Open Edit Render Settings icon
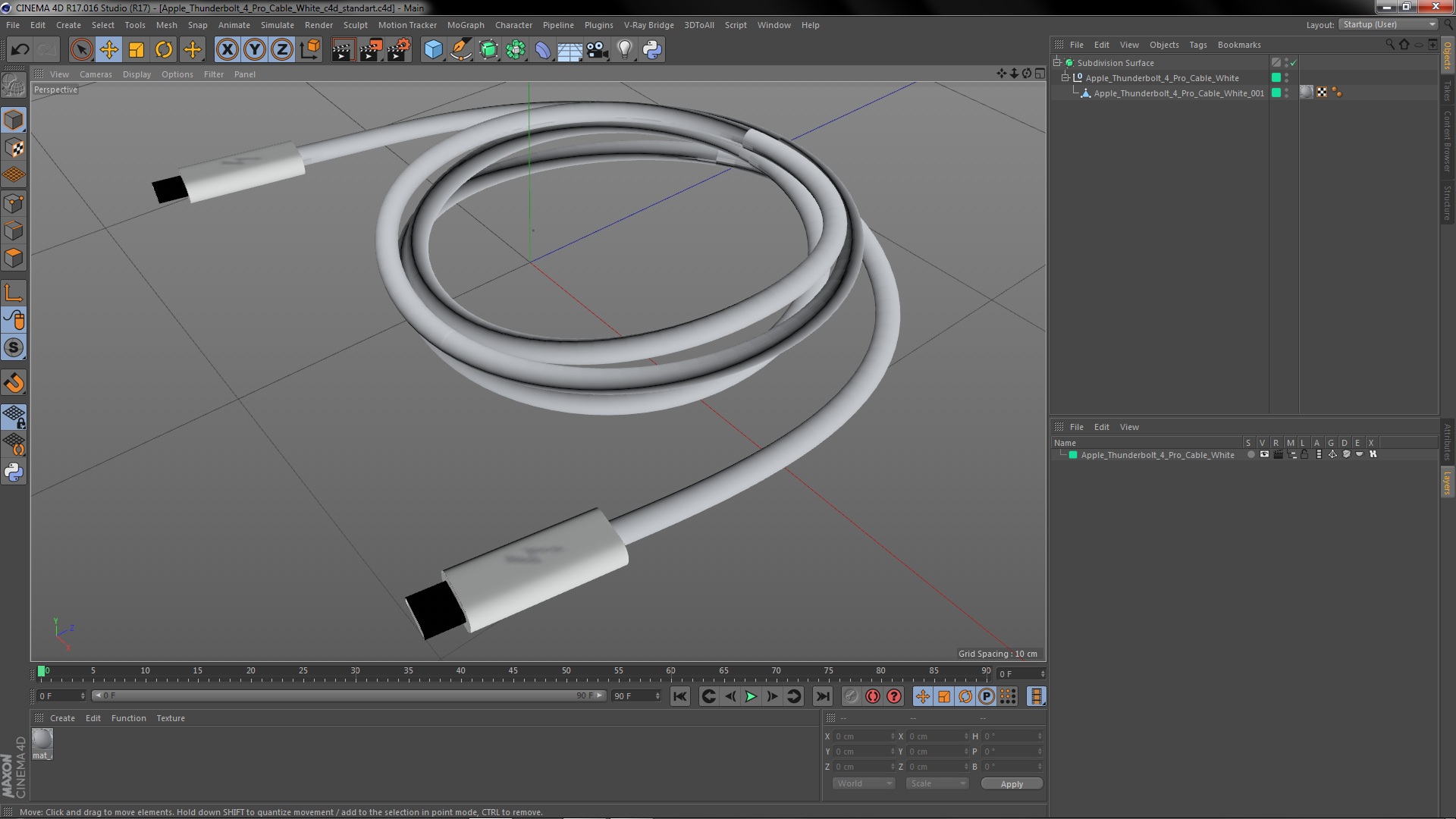The width and height of the screenshot is (1456, 819). 398,50
